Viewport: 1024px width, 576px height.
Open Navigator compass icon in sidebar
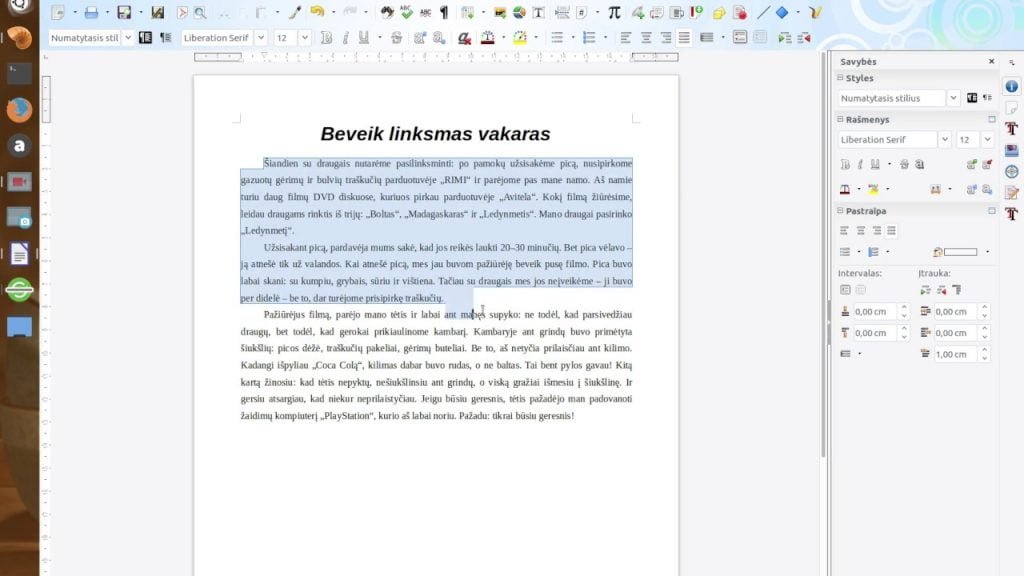coord(1012,172)
